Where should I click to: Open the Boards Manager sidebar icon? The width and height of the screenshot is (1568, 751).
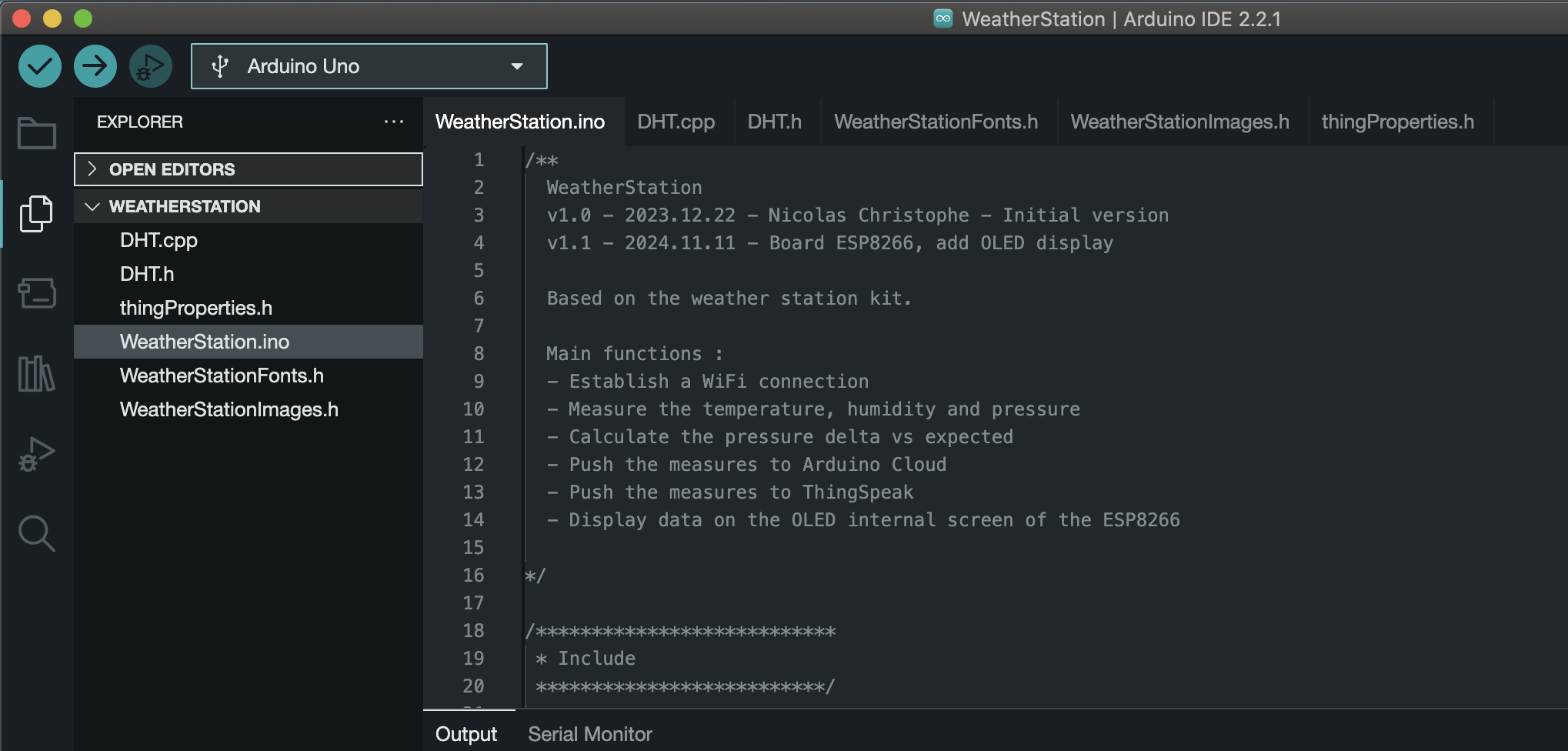click(x=37, y=293)
